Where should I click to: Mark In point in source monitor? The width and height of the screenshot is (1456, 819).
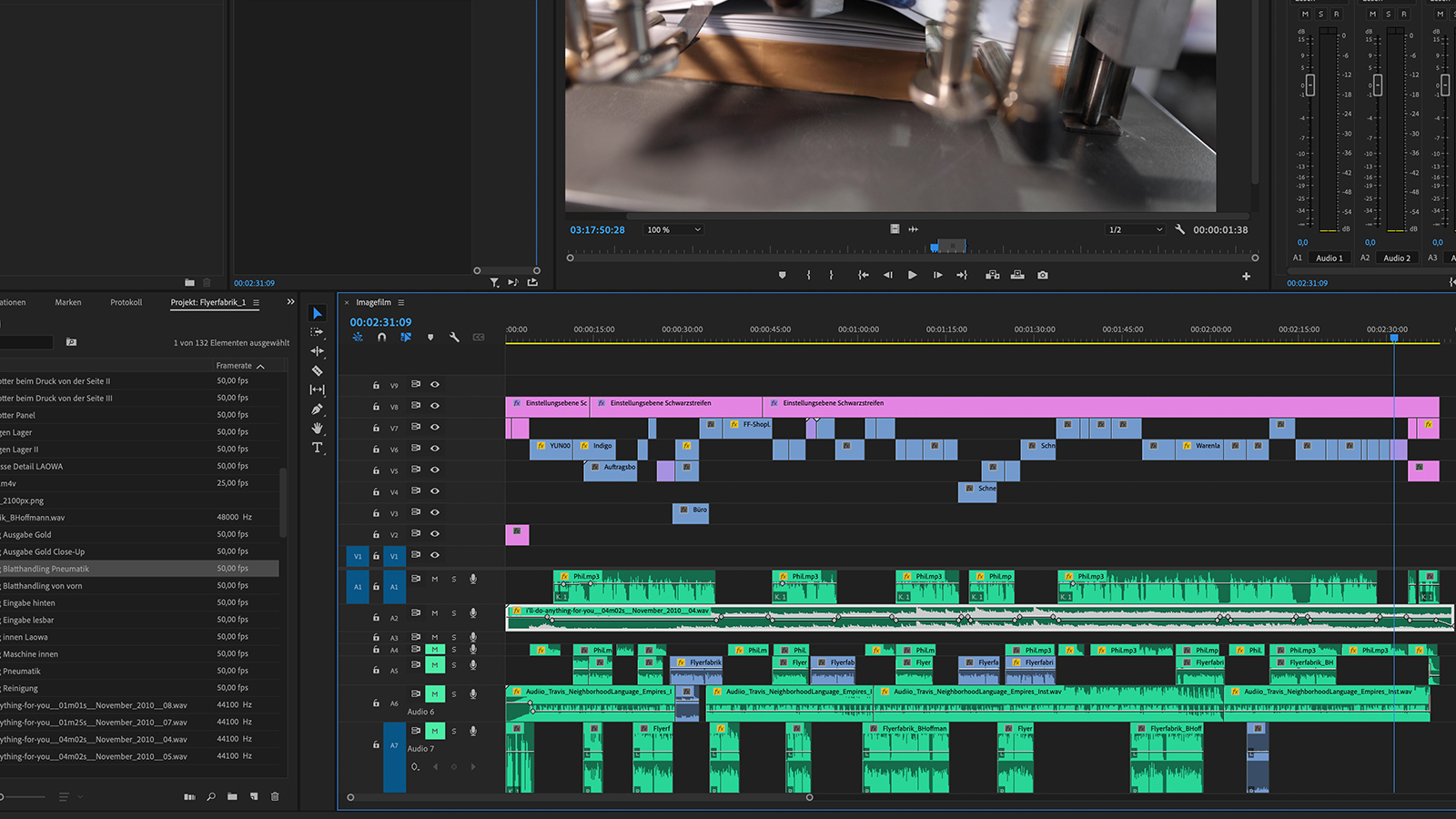pos(808,275)
